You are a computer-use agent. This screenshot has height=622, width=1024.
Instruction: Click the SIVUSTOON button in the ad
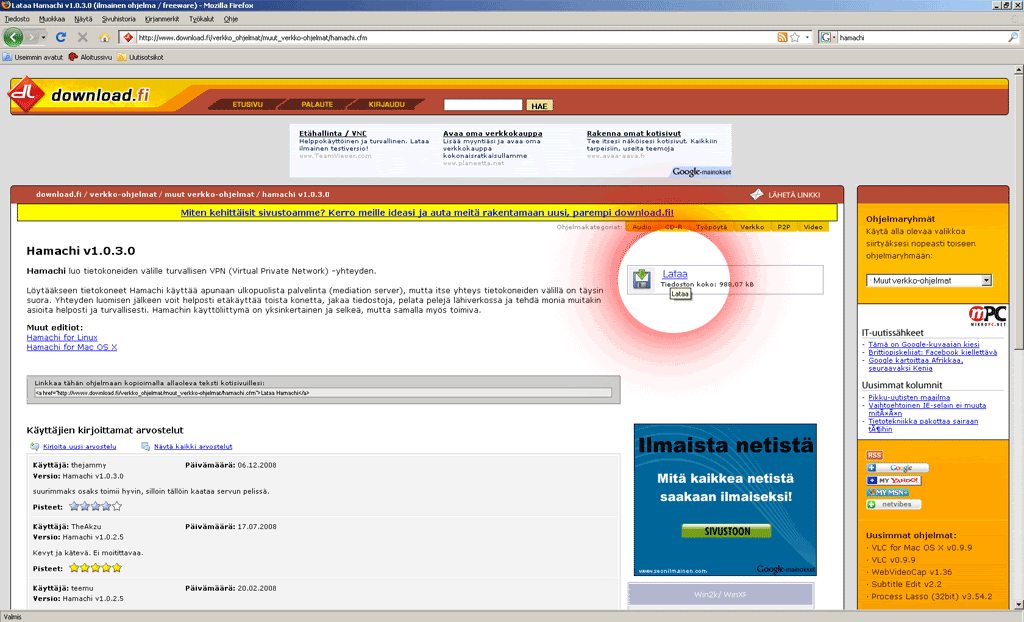point(726,531)
